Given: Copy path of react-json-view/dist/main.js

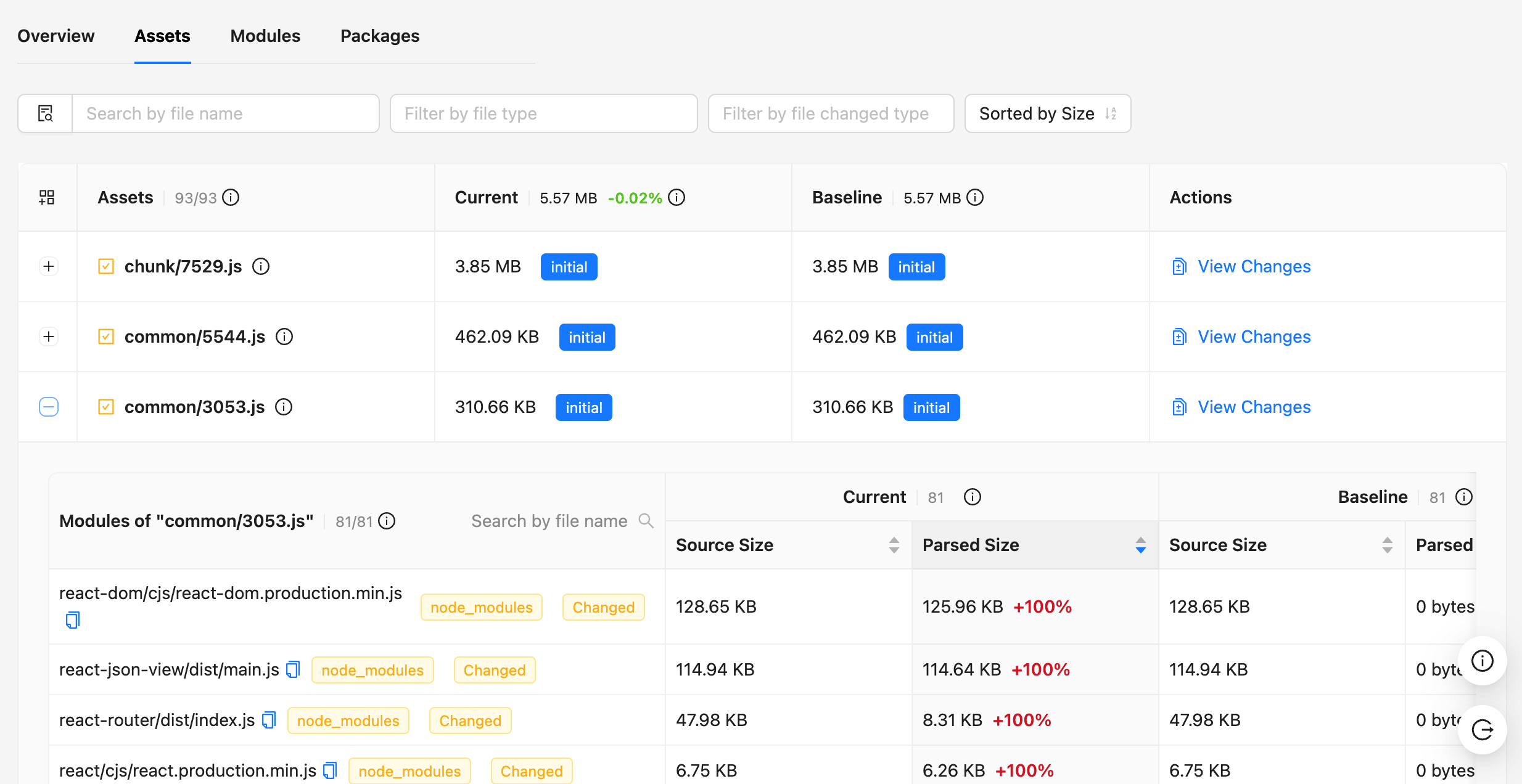Looking at the screenshot, I should point(293,669).
